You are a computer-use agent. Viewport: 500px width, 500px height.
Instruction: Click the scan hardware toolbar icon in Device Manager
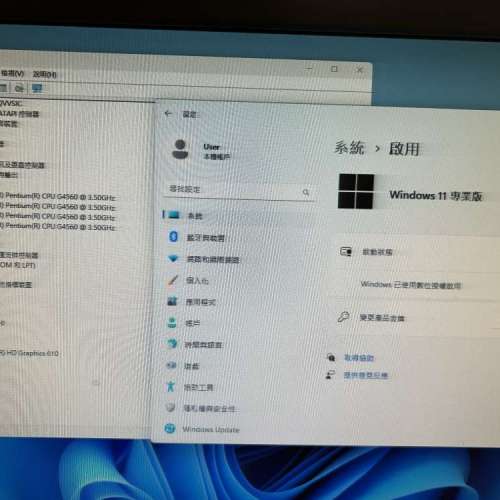point(19,88)
